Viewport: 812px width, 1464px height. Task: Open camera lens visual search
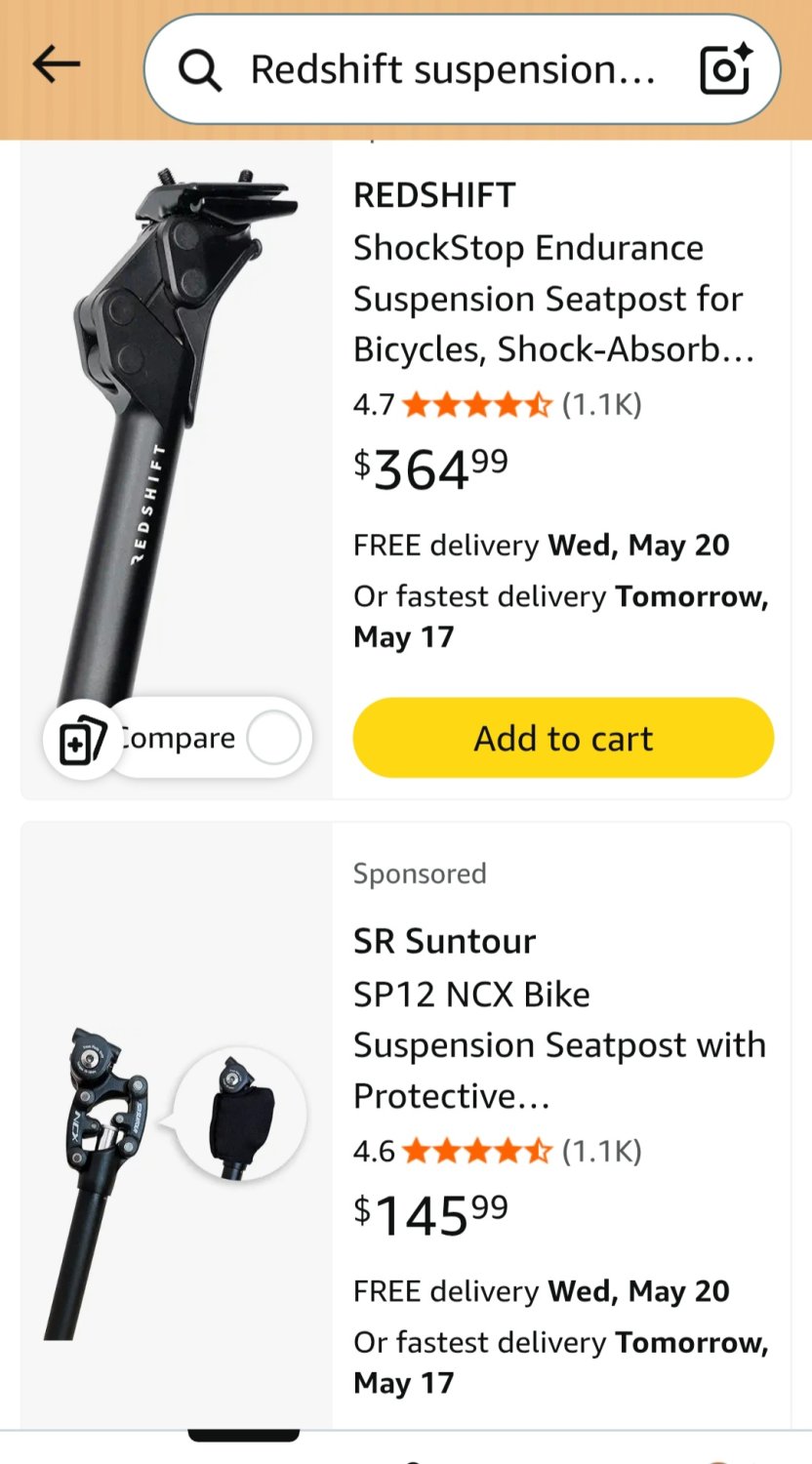pos(726,68)
